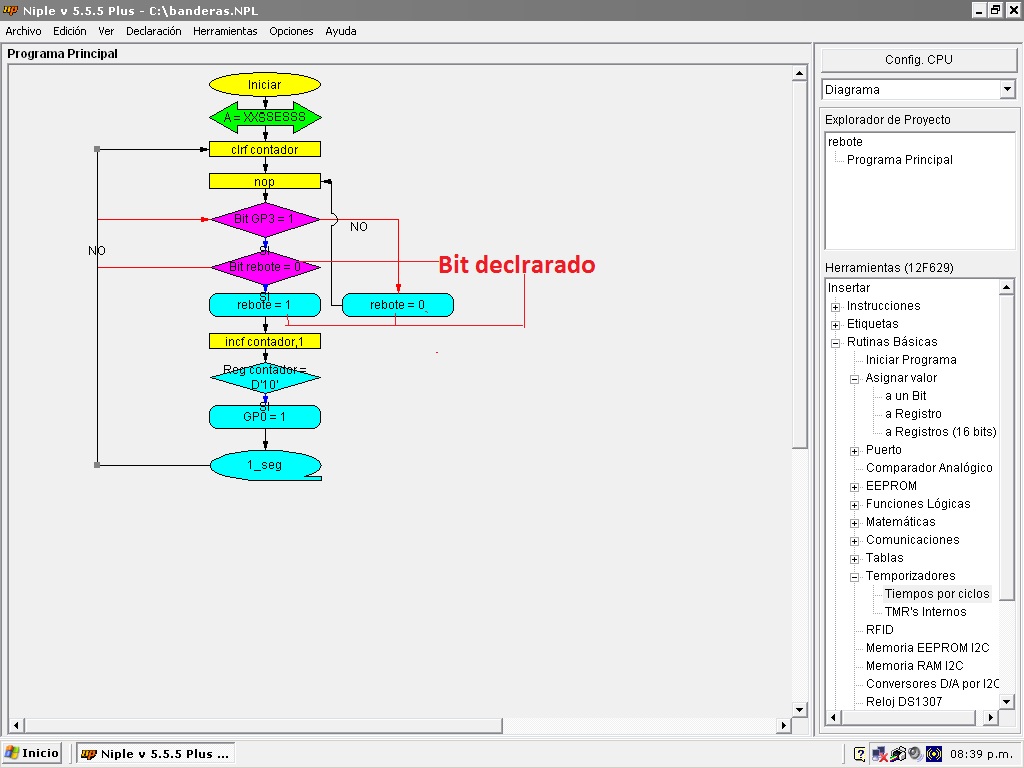This screenshot has height=768, width=1024.
Task: Click diagram scroll left arrow
Action: (x=17, y=725)
